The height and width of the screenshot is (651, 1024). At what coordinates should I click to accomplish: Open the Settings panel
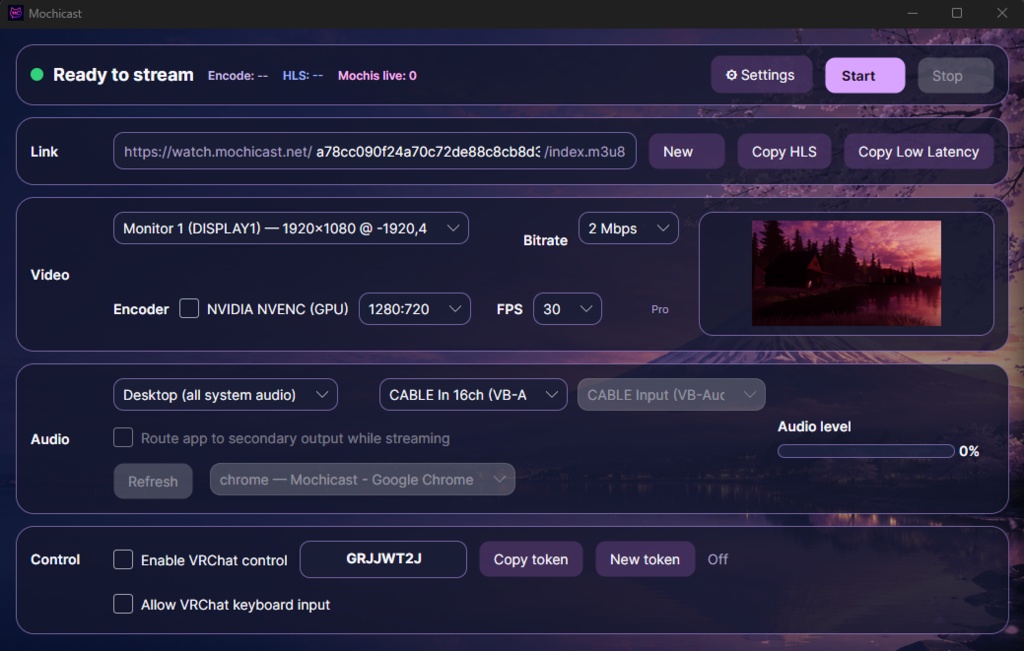761,75
